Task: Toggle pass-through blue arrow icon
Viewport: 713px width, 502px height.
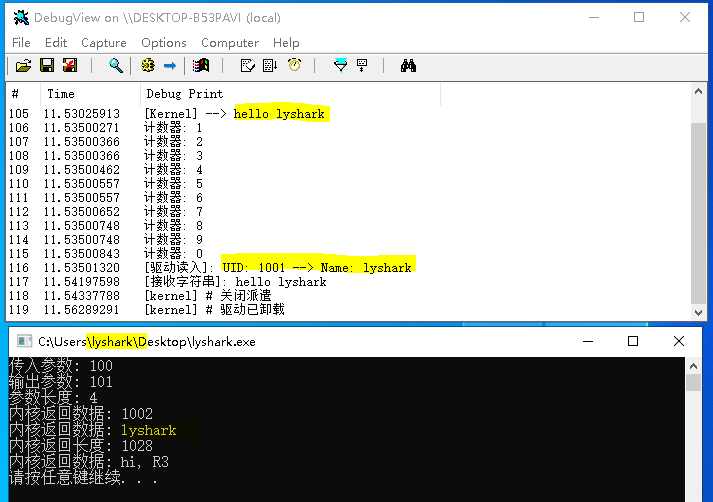Action: 170,66
